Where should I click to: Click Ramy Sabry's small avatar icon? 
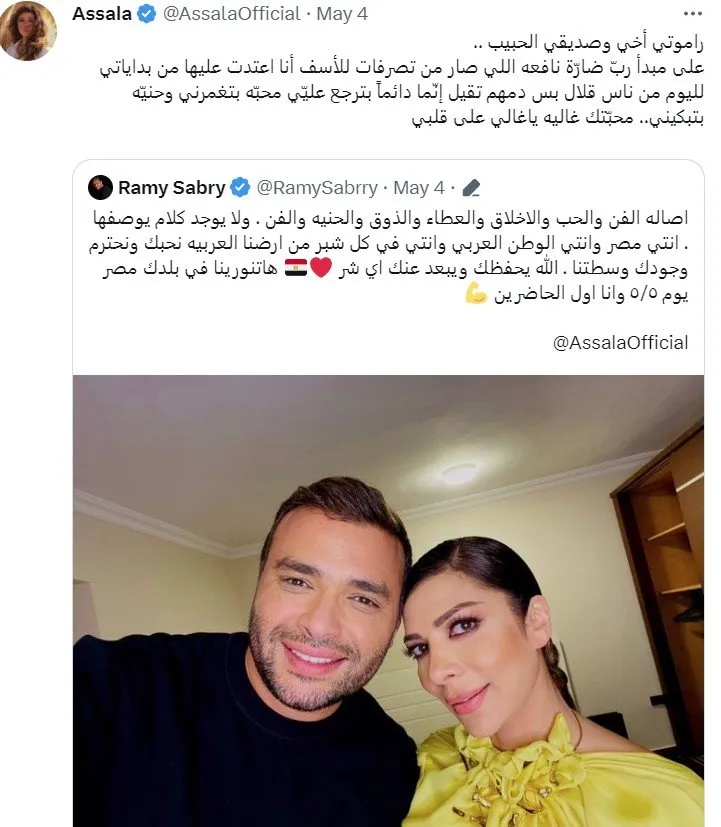[100, 188]
